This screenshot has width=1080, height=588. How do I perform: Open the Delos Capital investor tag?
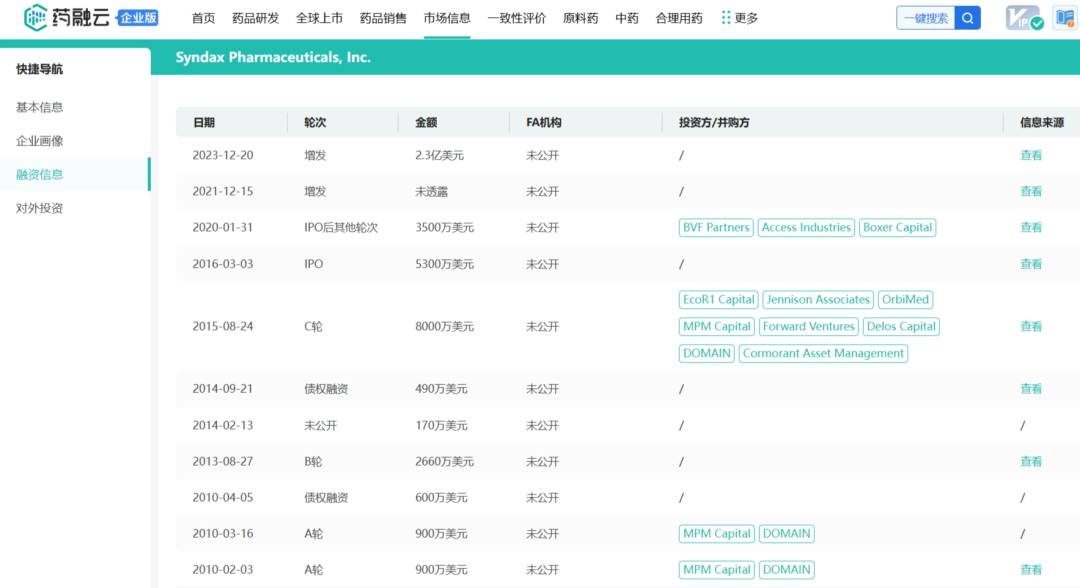pos(901,326)
